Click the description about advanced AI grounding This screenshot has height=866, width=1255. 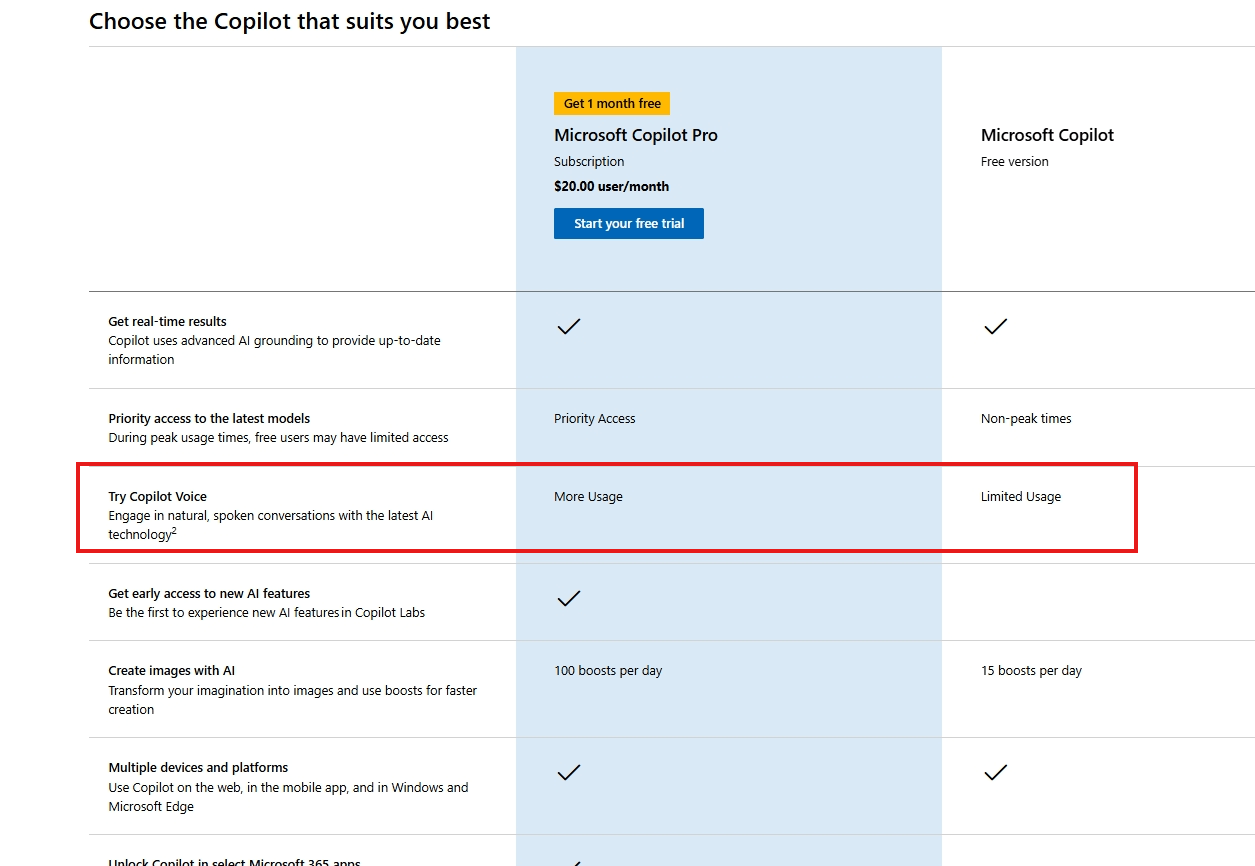(x=274, y=350)
